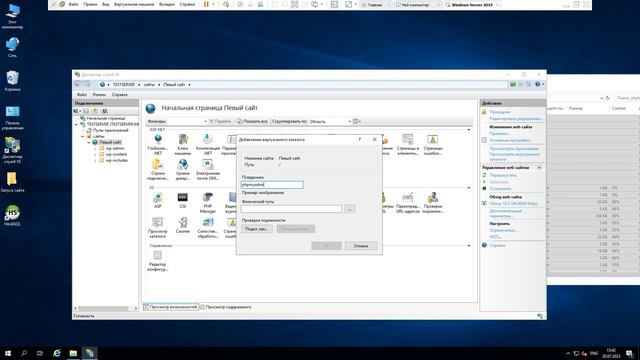Click the Основные настройки... action link
640x360 pixels.
coord(511,140)
